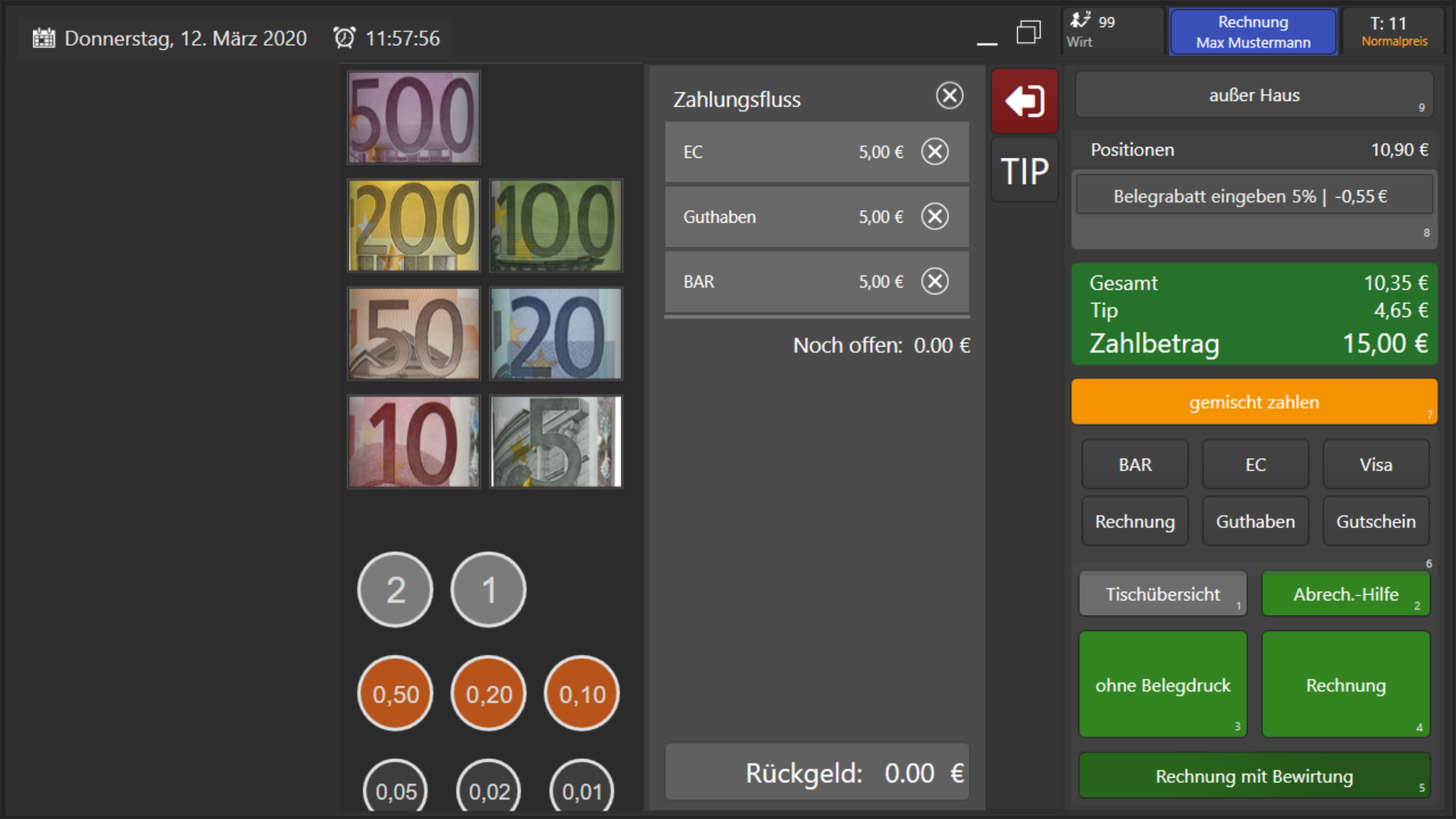Remove the Guthaben payment entry
This screenshot has width=1456, height=819.
(934, 217)
